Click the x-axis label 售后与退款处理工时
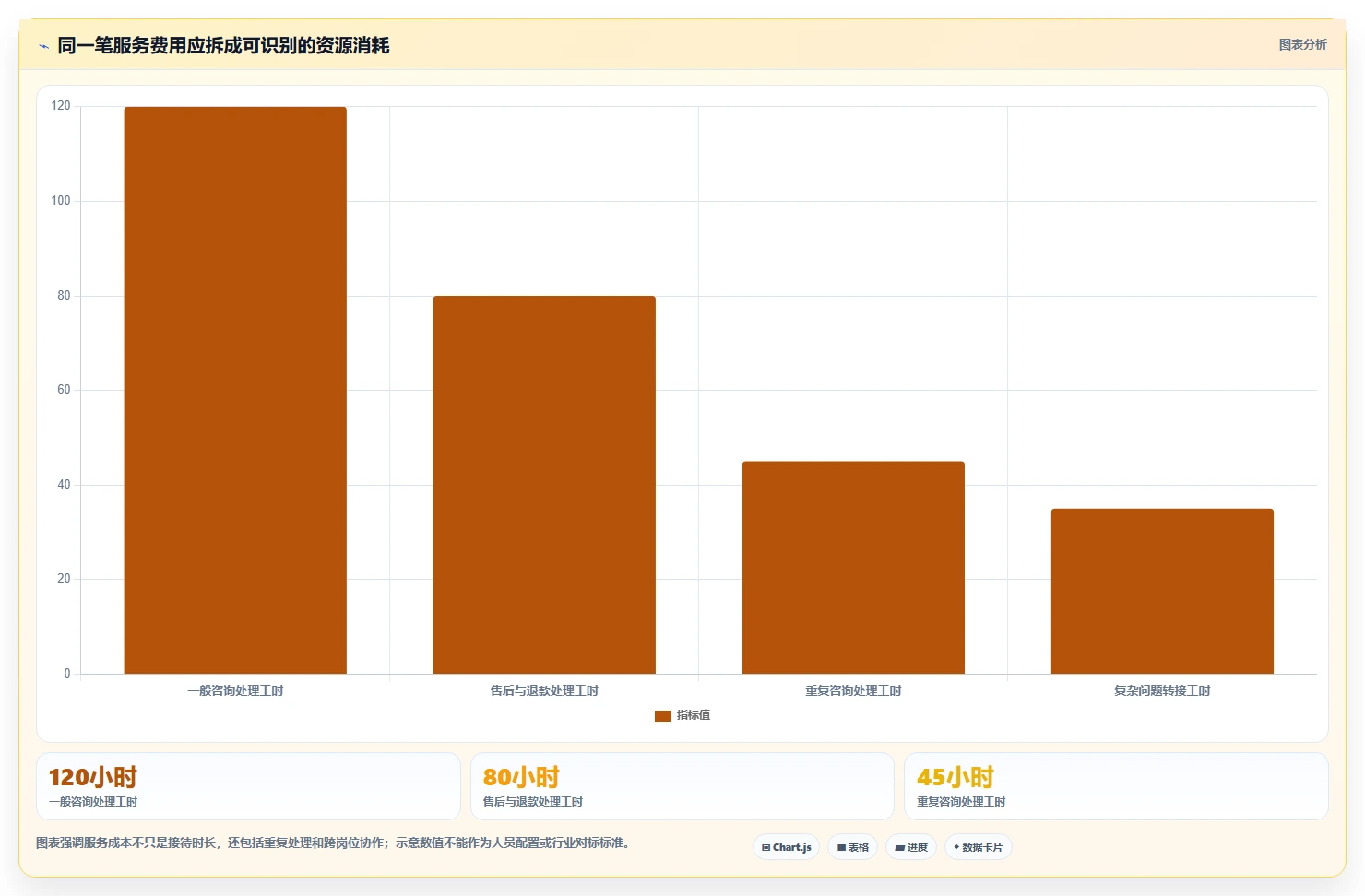The image size is (1365, 896). point(544,690)
